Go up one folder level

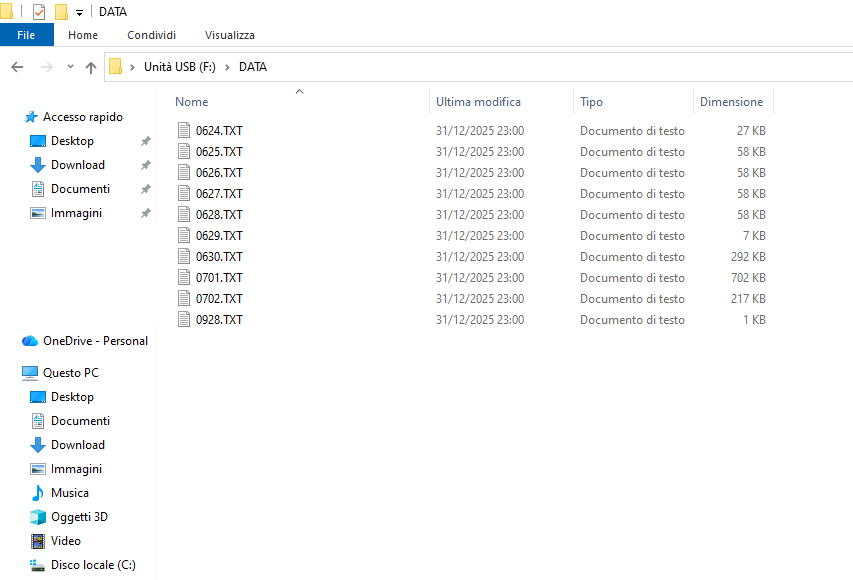(x=91, y=67)
